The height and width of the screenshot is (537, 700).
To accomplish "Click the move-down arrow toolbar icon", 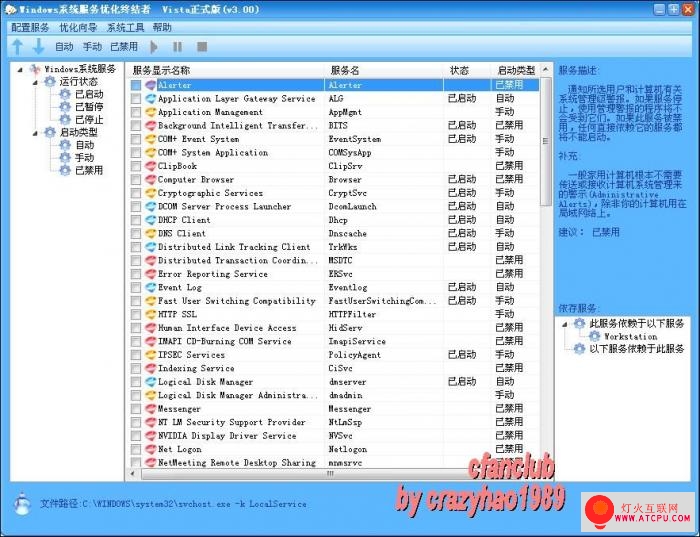I will (x=38, y=46).
